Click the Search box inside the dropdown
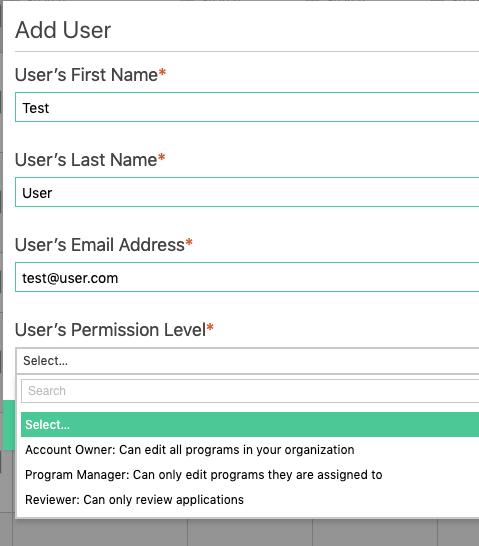The image size is (479, 546). pos(250,391)
